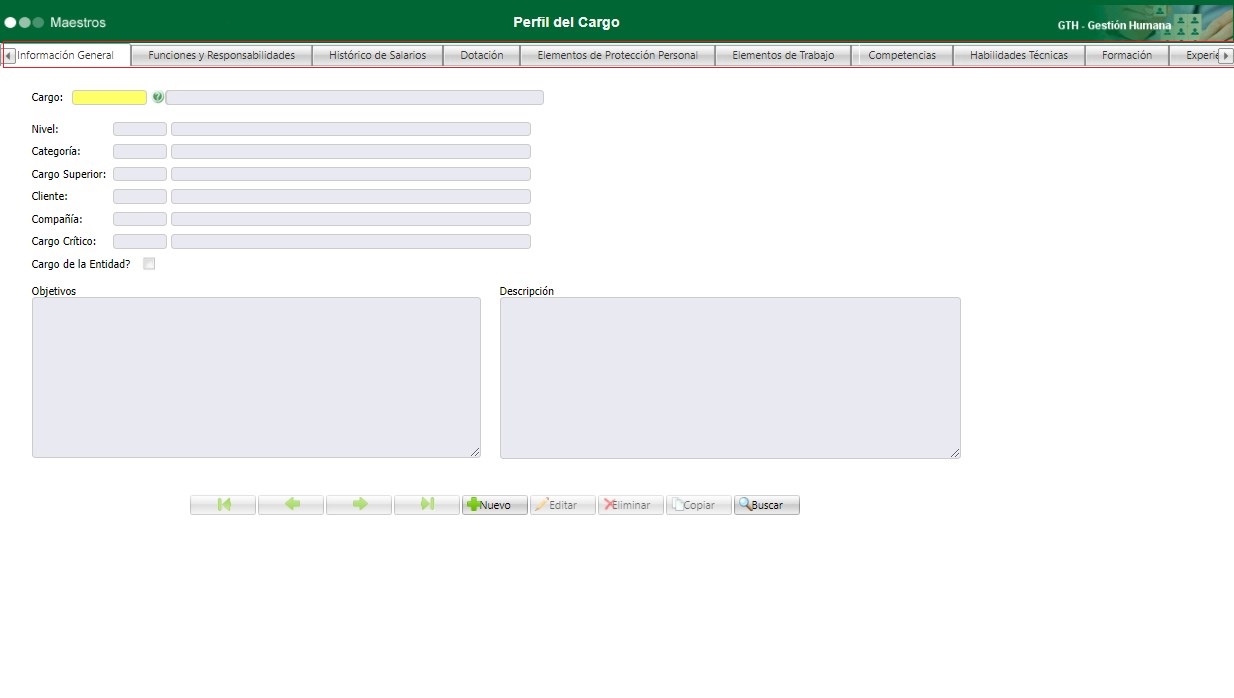
Task: Click the Cargo Crítico code field
Action: [x=140, y=241]
